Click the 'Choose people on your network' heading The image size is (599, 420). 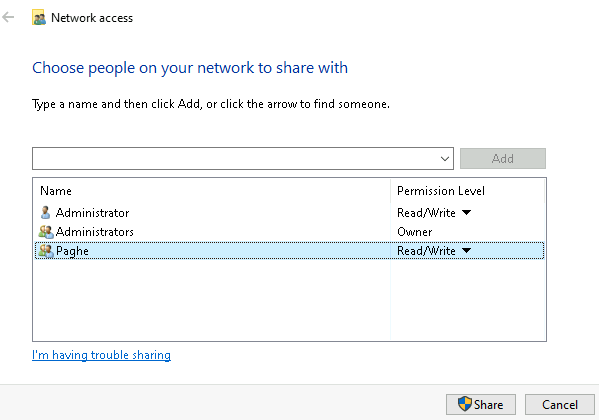(x=190, y=68)
